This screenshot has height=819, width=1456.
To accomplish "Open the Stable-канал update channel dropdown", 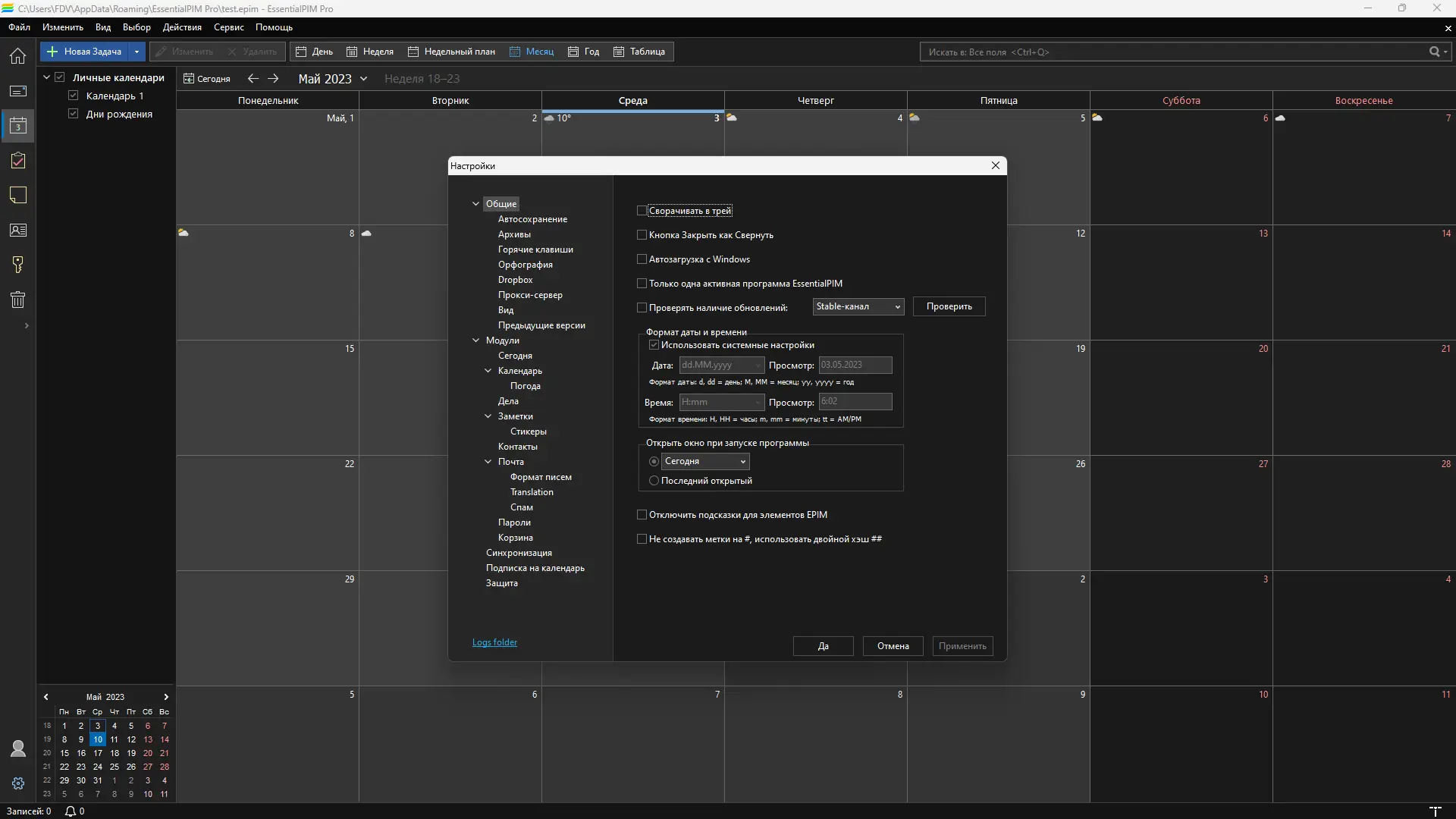I will tap(858, 306).
